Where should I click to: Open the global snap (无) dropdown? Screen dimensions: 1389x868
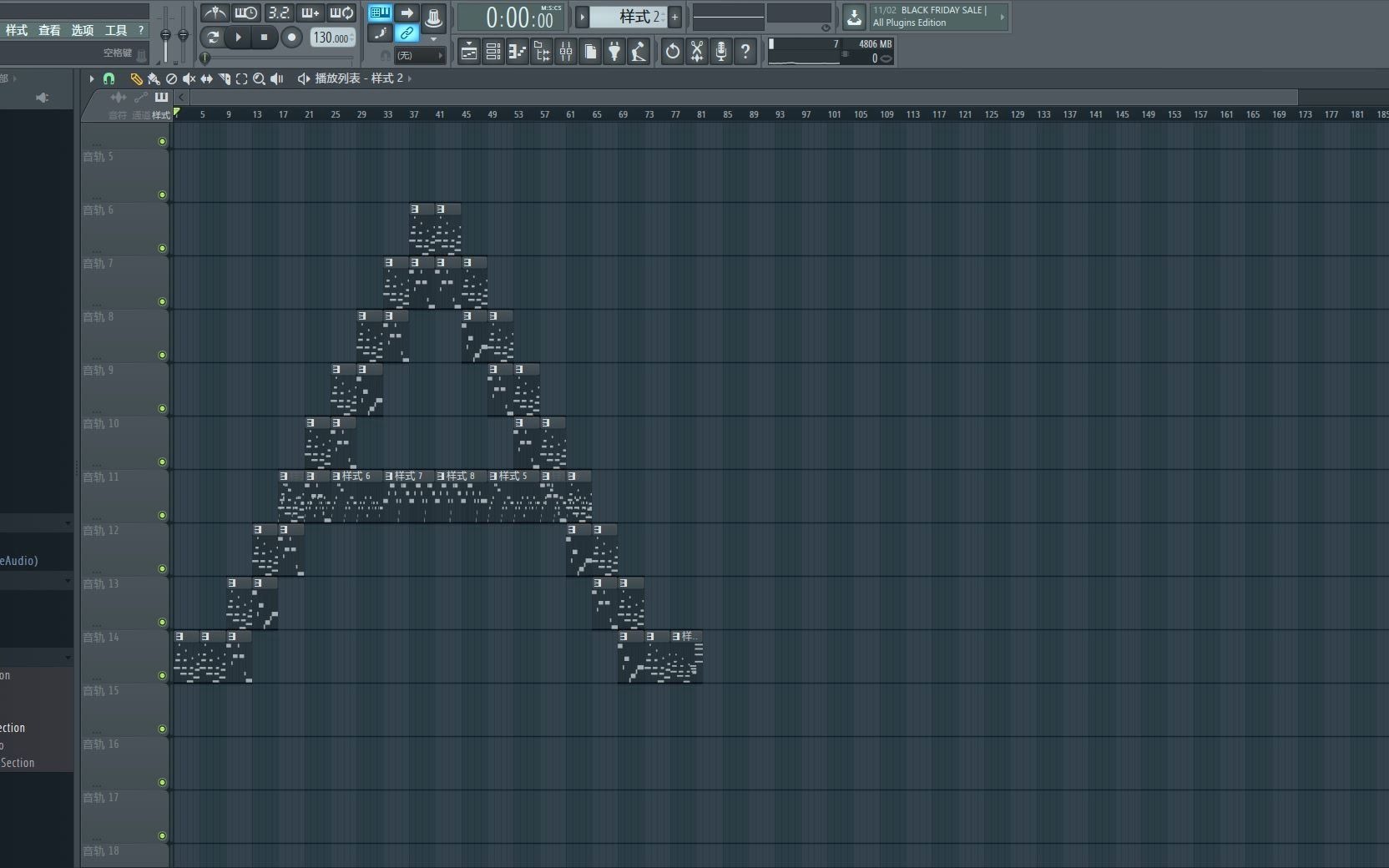click(419, 56)
